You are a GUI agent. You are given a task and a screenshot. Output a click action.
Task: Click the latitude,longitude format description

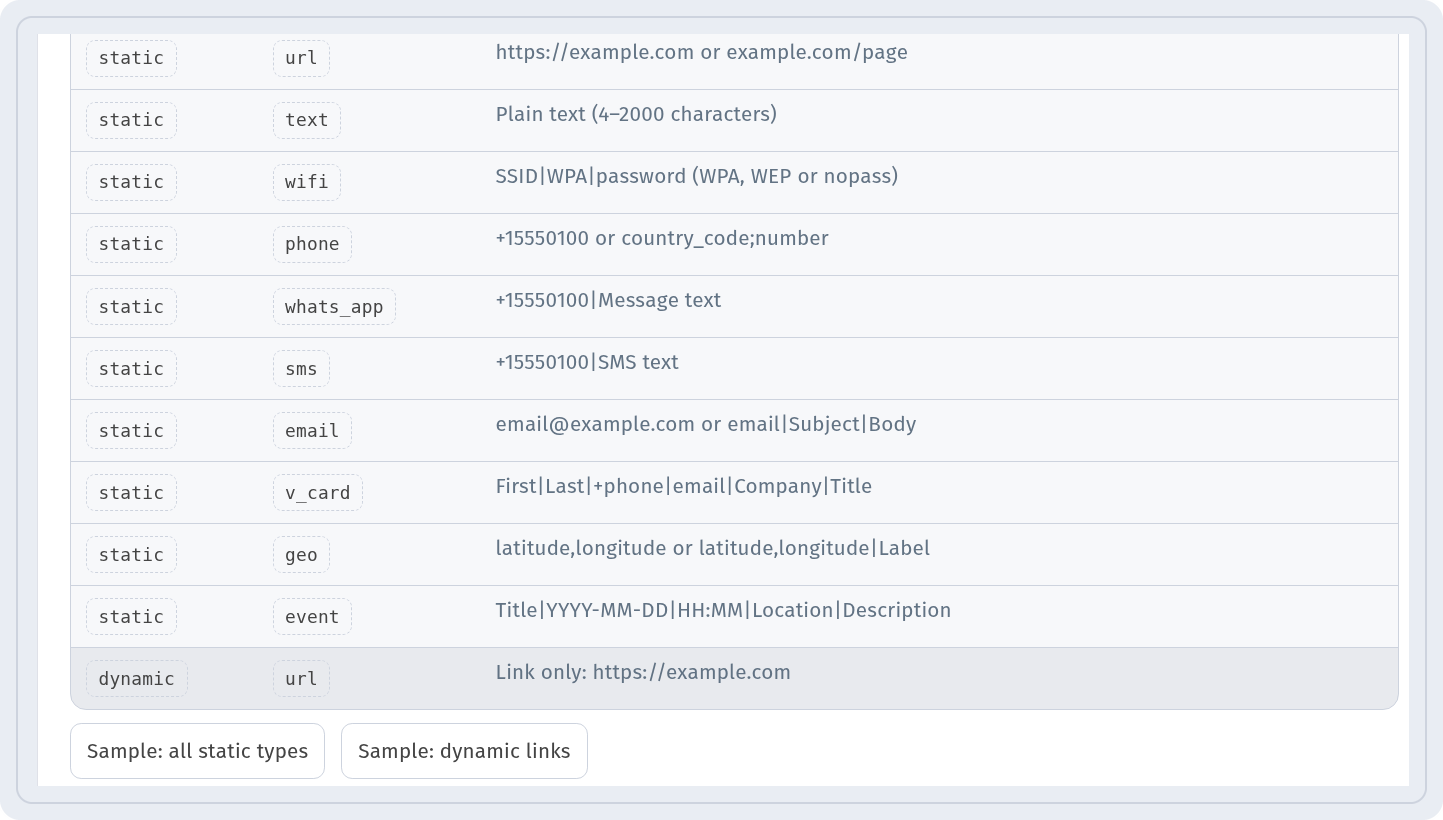(x=713, y=548)
